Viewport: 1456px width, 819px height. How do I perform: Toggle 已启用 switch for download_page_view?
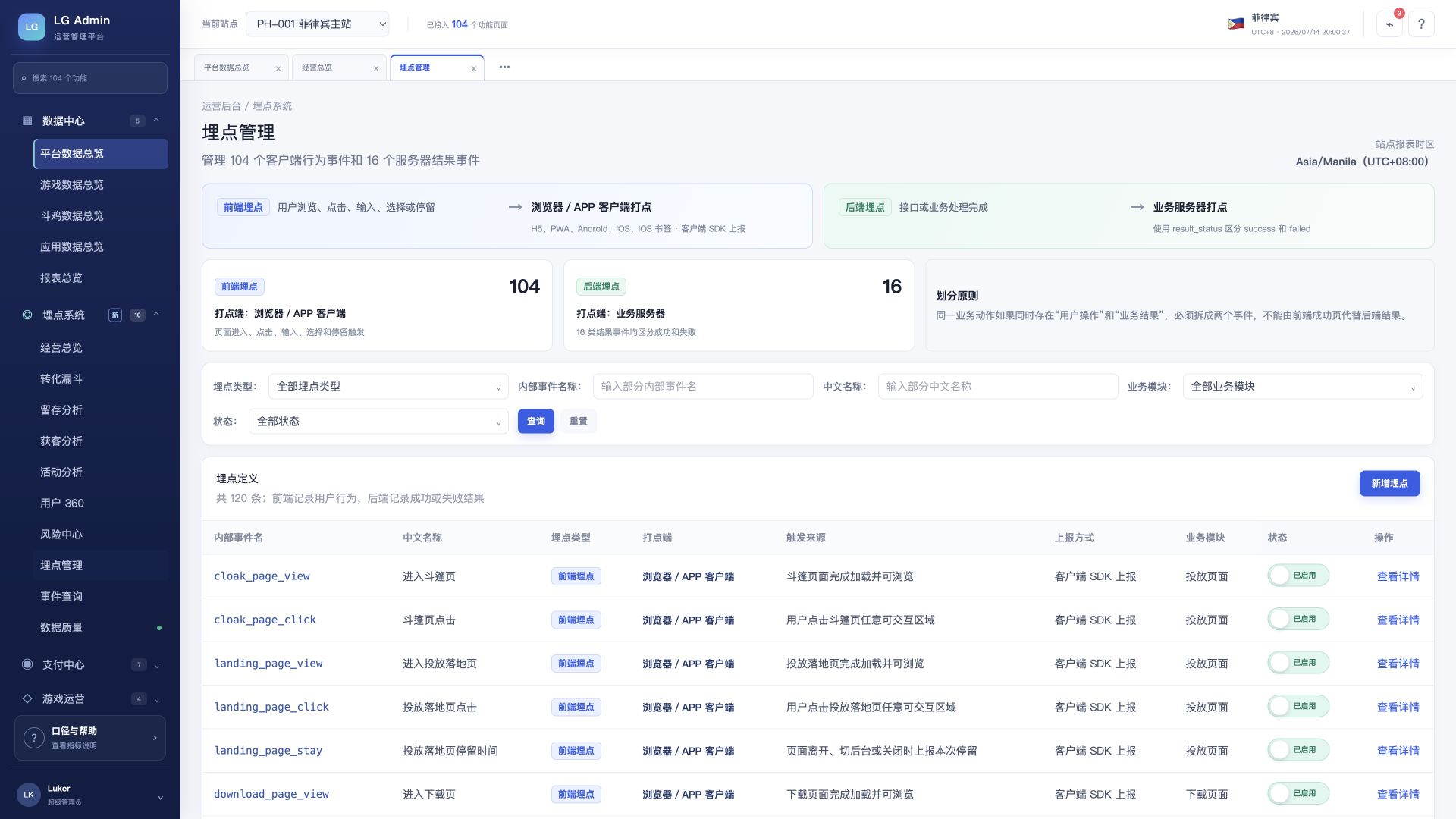point(1298,794)
